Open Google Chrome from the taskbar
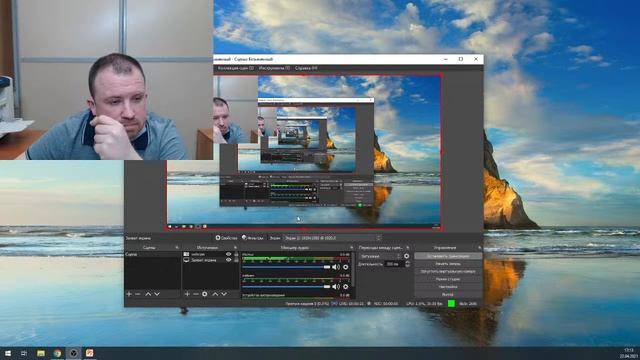 pyautogui.click(x=57, y=353)
